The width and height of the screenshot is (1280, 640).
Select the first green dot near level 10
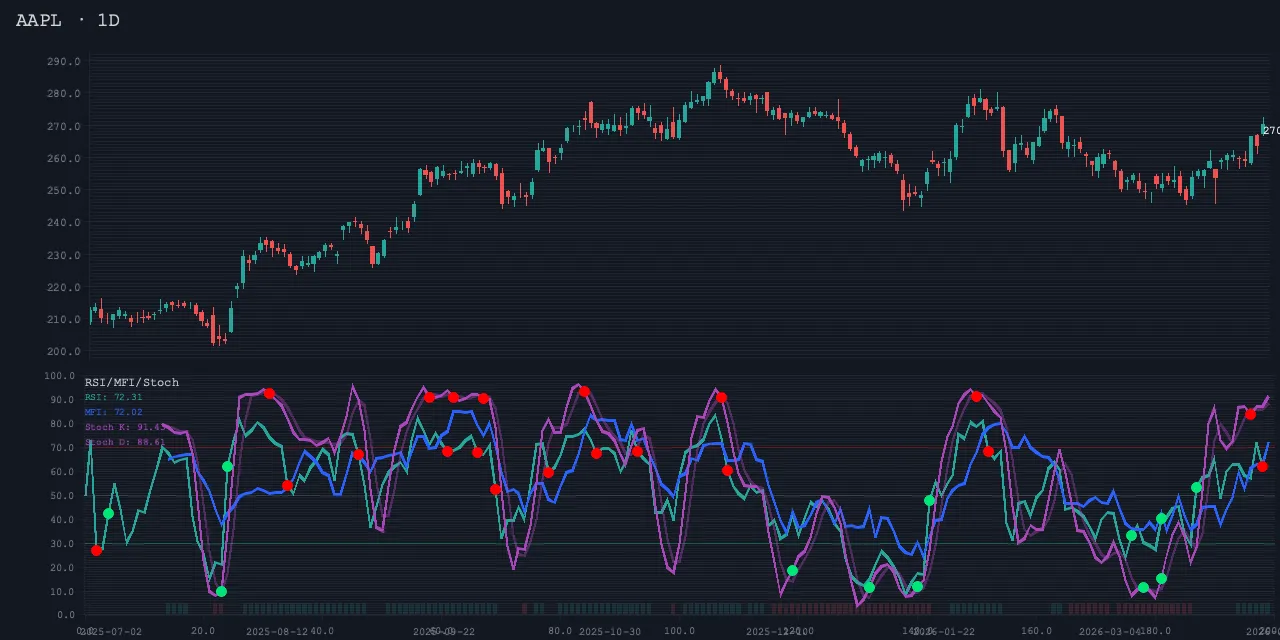tap(221, 591)
